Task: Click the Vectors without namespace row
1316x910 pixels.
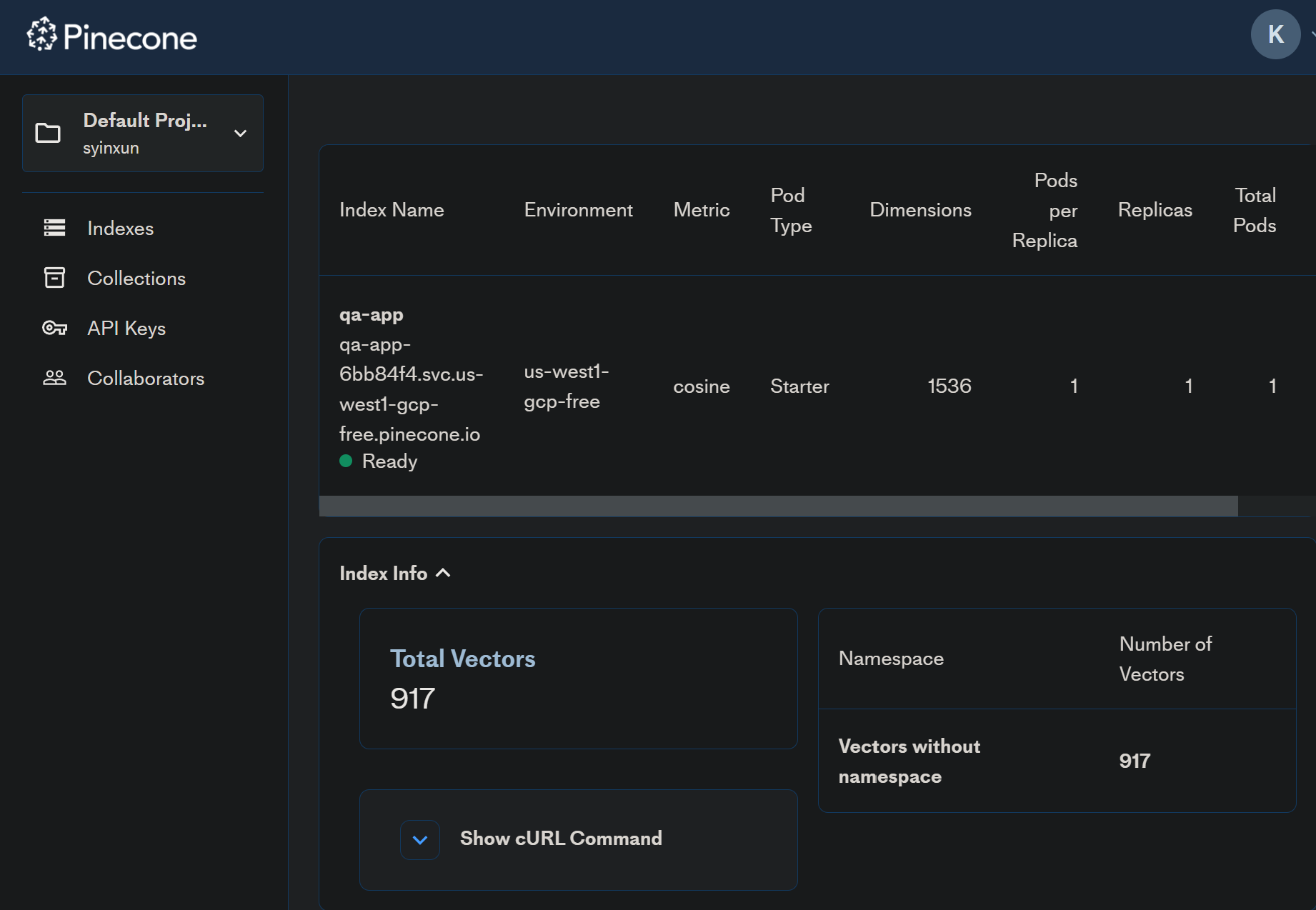Action: pos(1057,761)
